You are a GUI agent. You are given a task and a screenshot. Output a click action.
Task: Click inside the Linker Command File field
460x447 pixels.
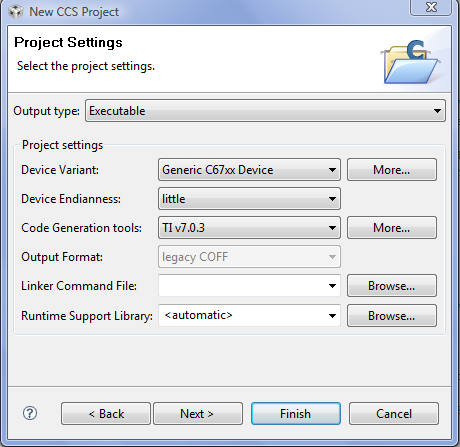point(242,286)
